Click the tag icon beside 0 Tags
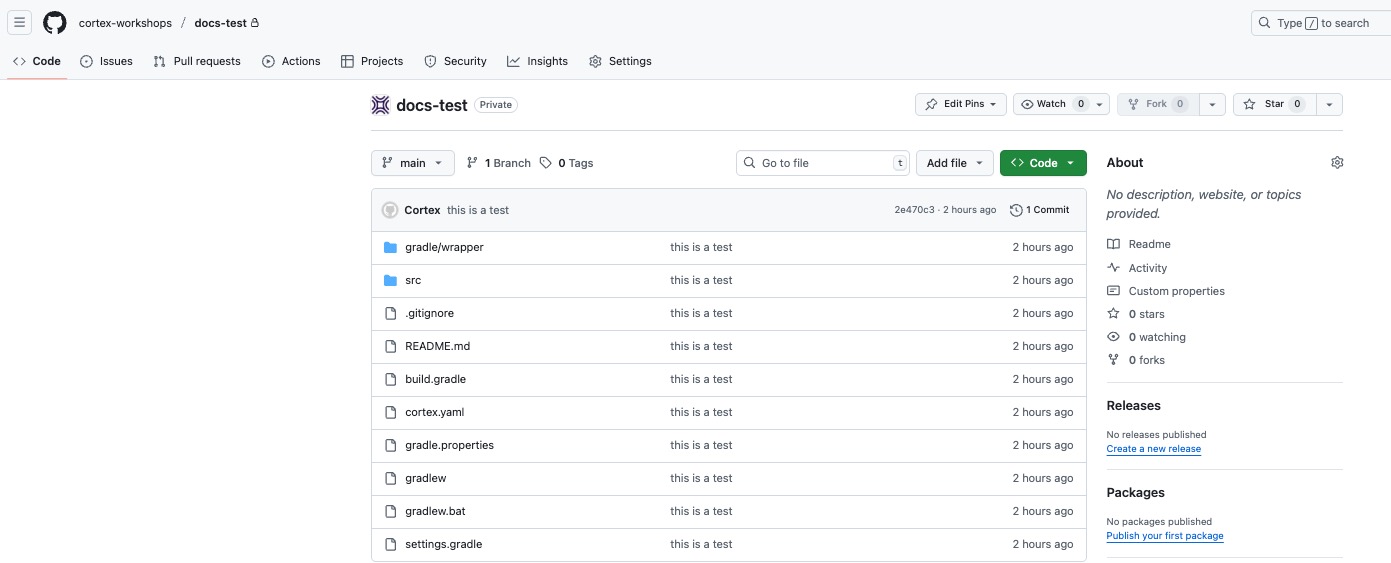Viewport: 1391px width, 563px height. point(545,163)
